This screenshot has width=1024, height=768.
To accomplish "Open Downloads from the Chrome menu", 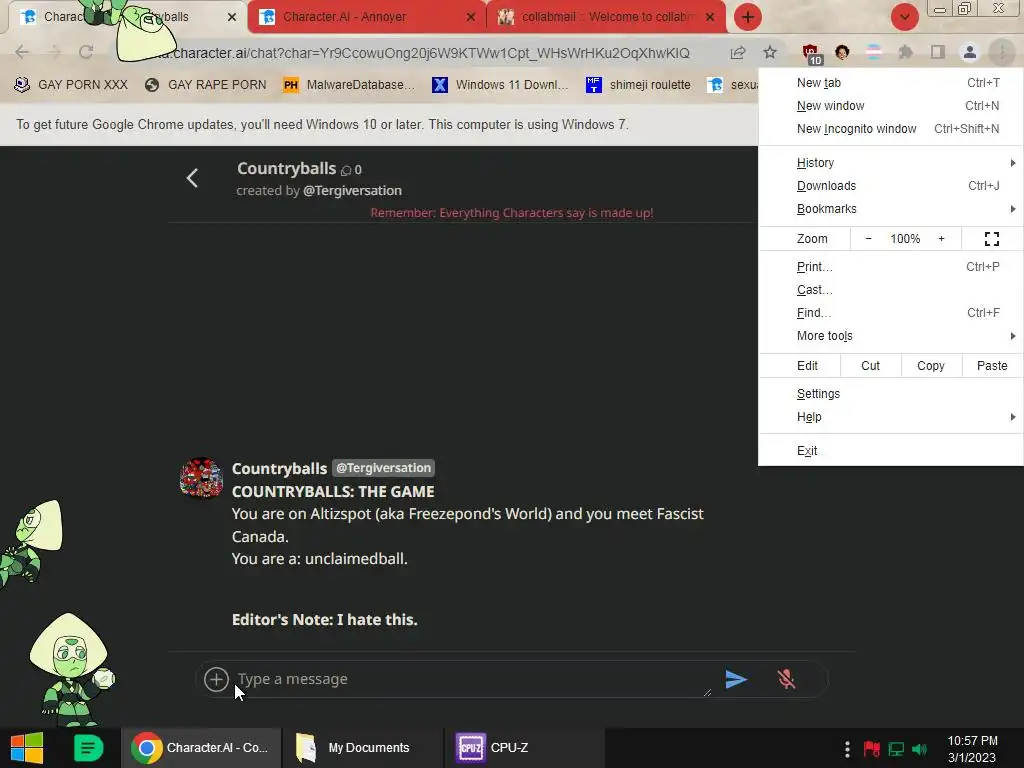I will click(x=891, y=185).
